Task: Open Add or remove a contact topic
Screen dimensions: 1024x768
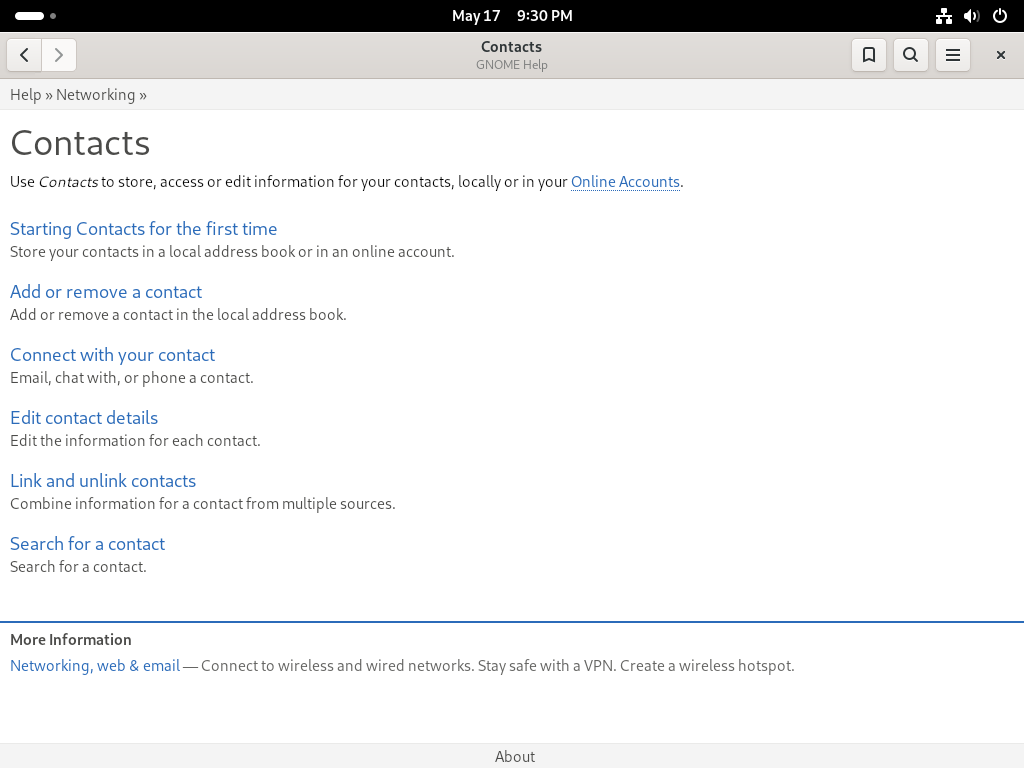Action: (x=106, y=292)
